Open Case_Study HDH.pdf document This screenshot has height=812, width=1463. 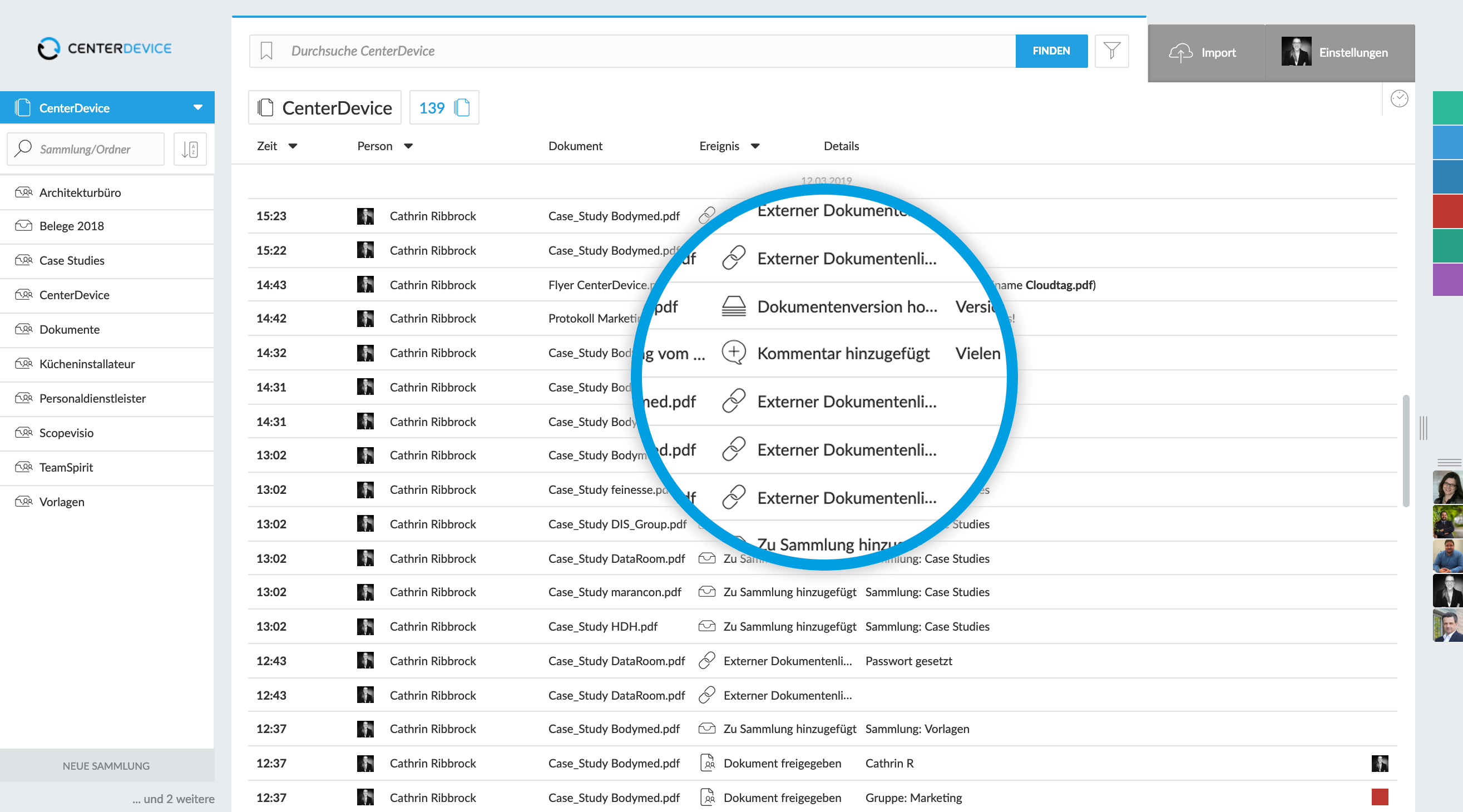click(602, 626)
